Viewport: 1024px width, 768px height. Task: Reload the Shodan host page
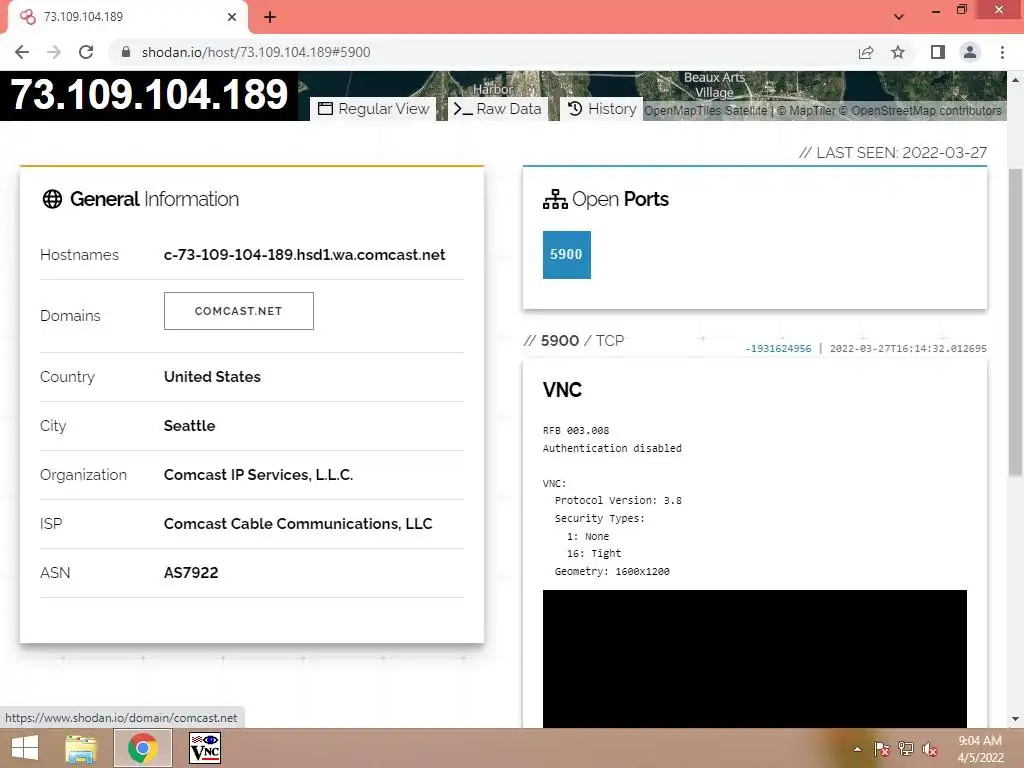[x=86, y=52]
